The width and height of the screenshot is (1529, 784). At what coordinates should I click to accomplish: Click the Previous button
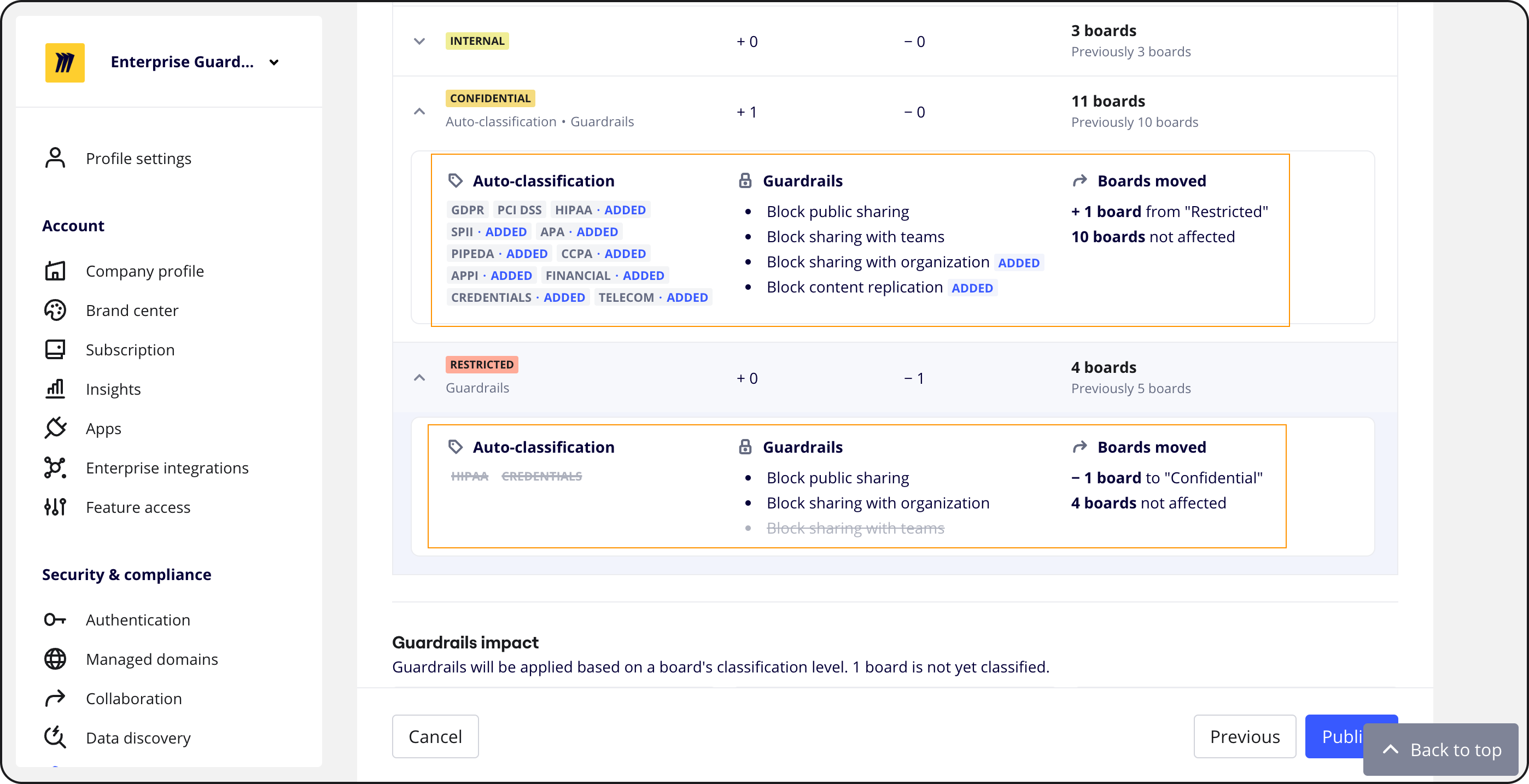[1244, 736]
